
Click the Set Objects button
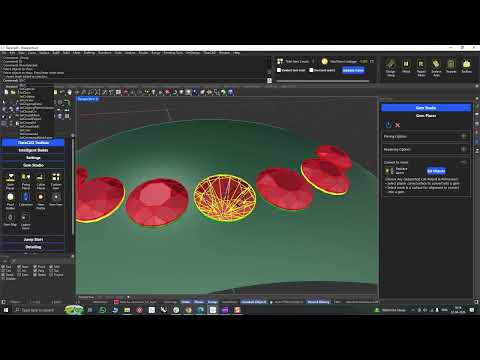pyautogui.click(x=436, y=171)
